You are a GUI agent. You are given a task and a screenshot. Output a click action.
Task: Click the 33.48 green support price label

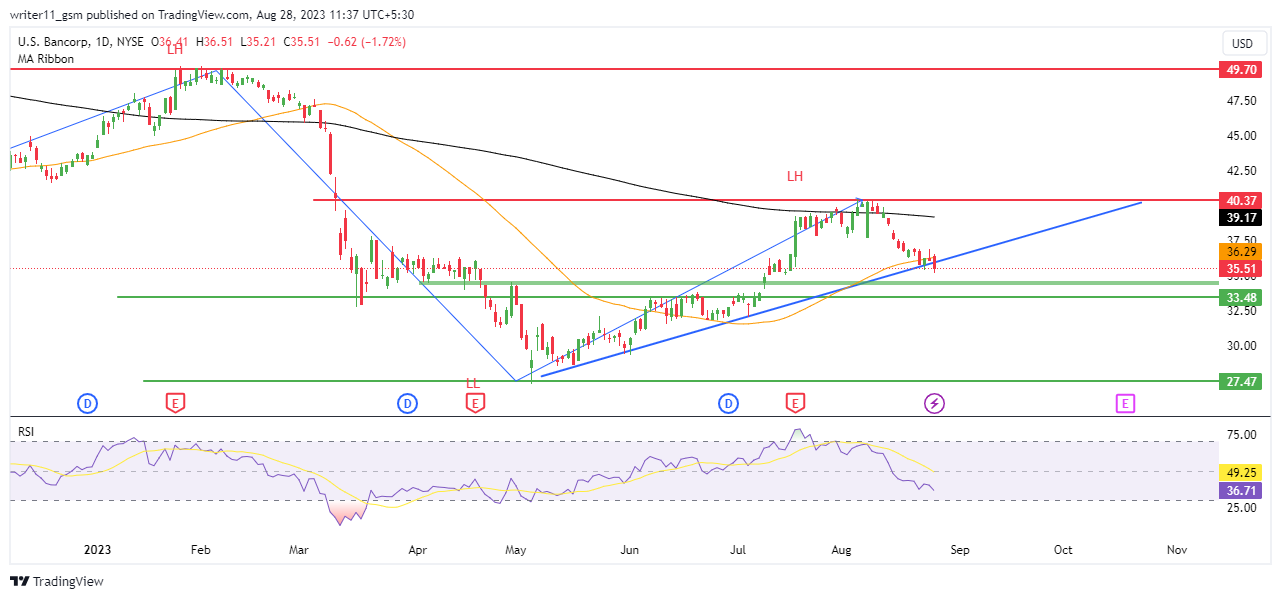(1240, 297)
